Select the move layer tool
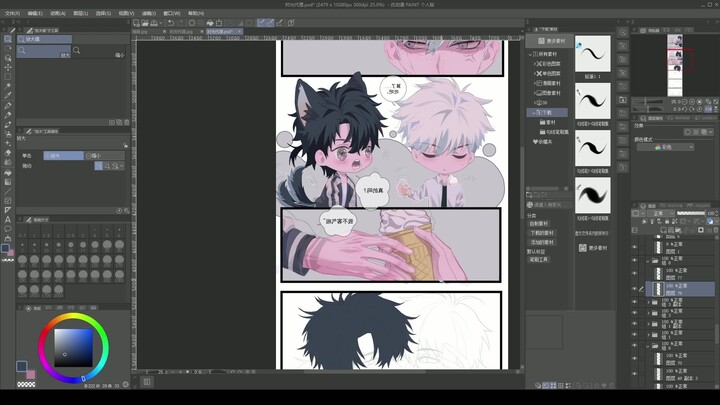Viewport: 720px width, 405px height. tap(8, 67)
